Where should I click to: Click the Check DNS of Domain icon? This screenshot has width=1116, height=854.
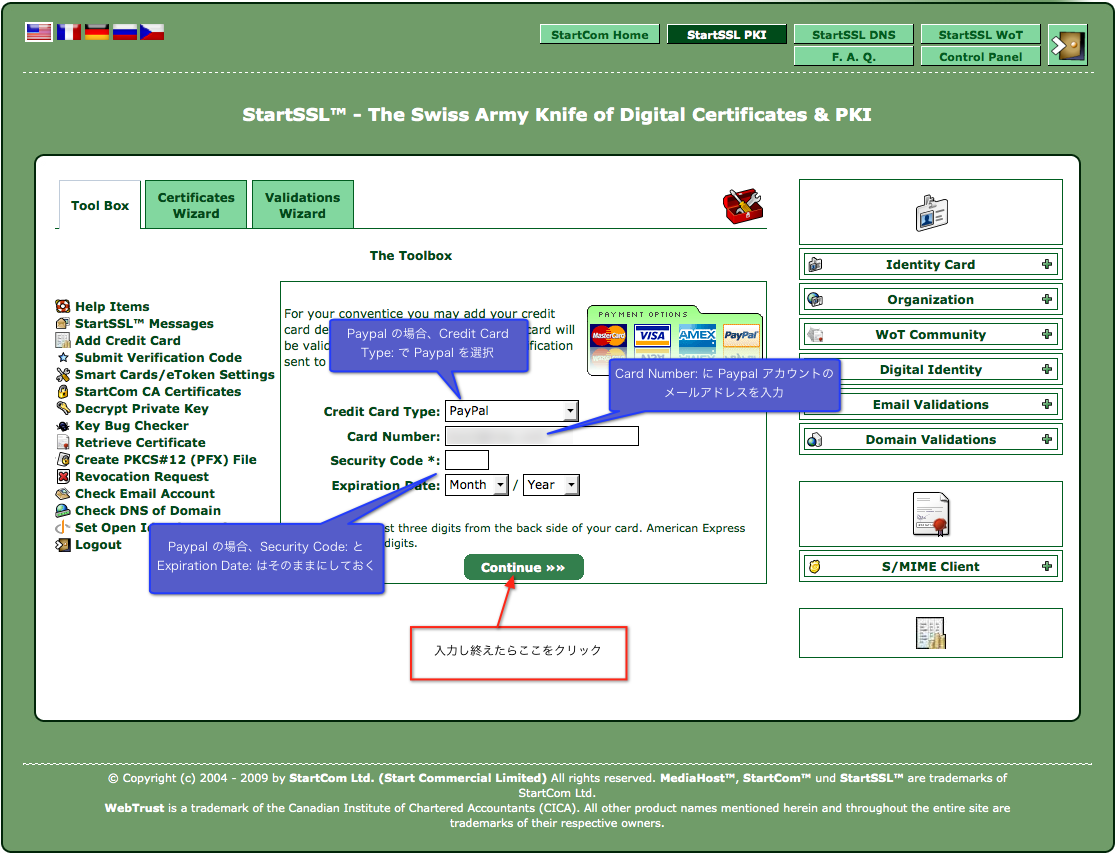[x=63, y=511]
